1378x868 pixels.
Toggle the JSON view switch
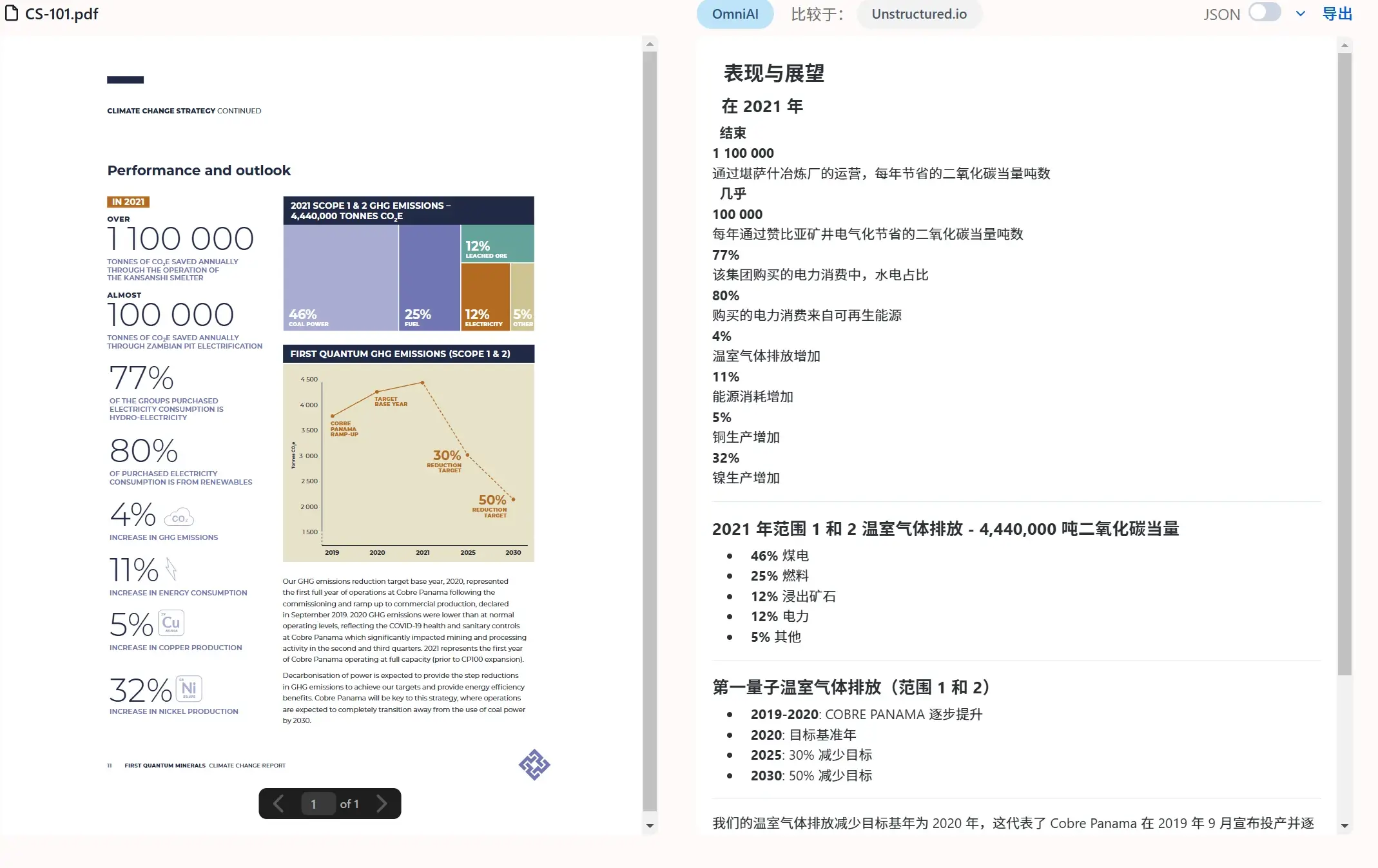point(1265,13)
